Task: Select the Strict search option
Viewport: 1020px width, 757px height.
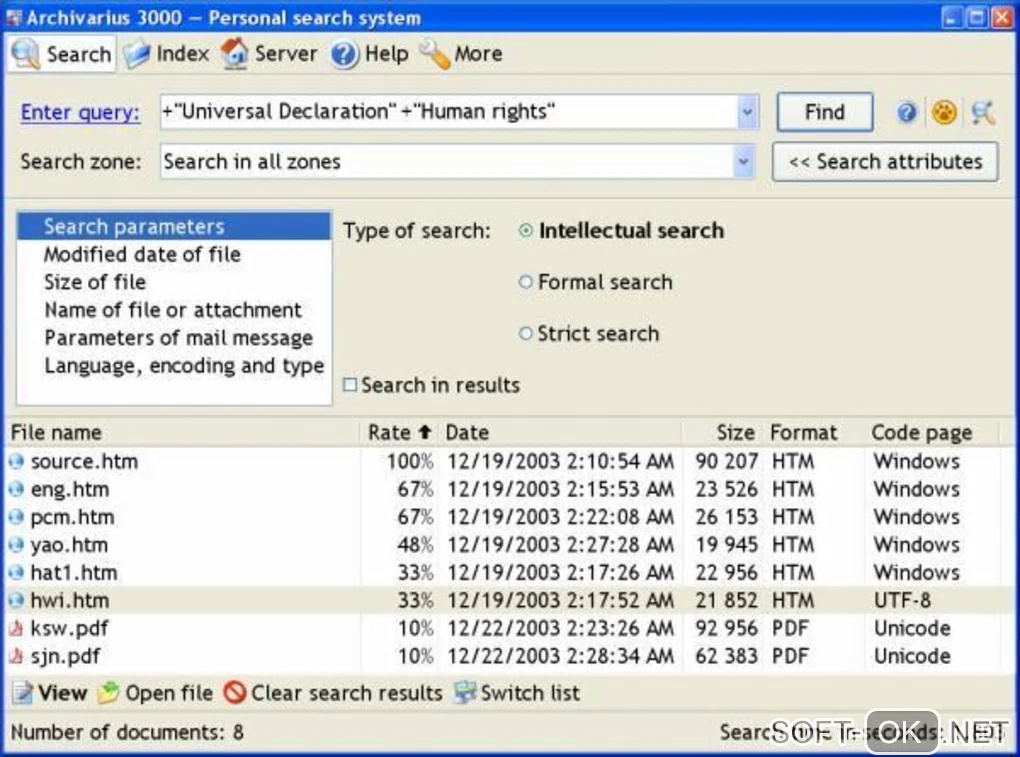Action: 526,334
